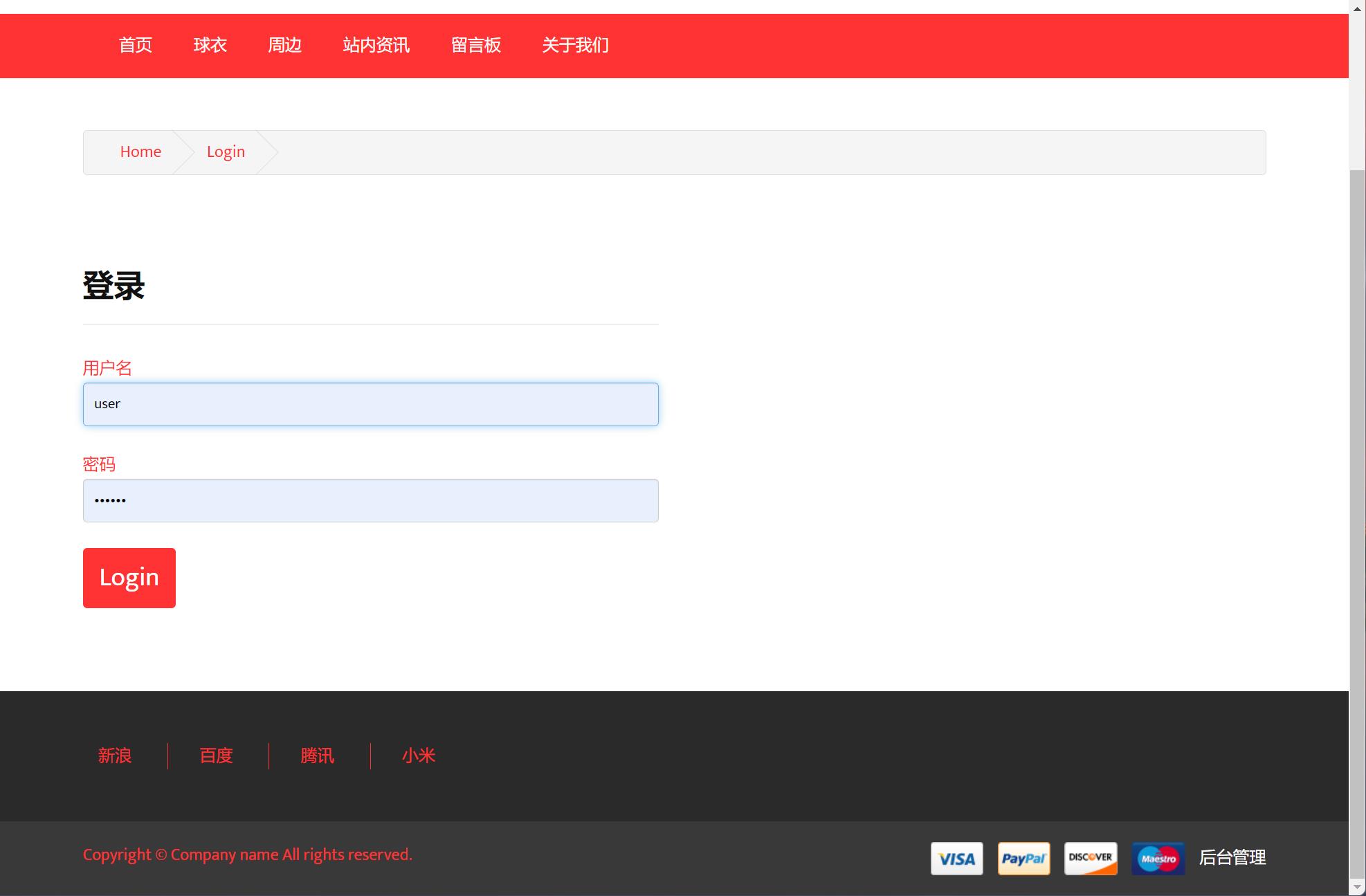Open the 留言板 page
This screenshot has height=896, width=1366.
(x=475, y=46)
